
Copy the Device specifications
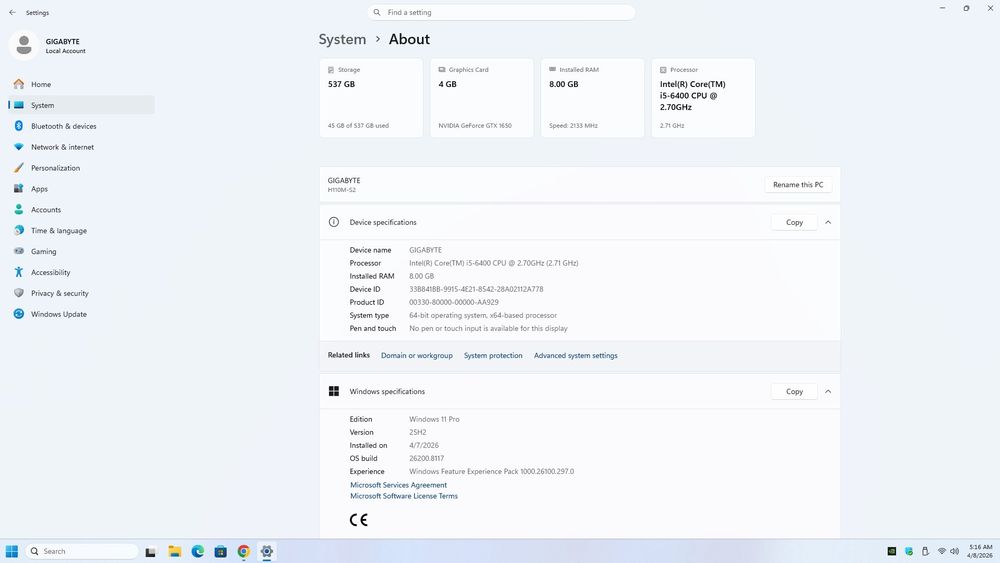[794, 223]
